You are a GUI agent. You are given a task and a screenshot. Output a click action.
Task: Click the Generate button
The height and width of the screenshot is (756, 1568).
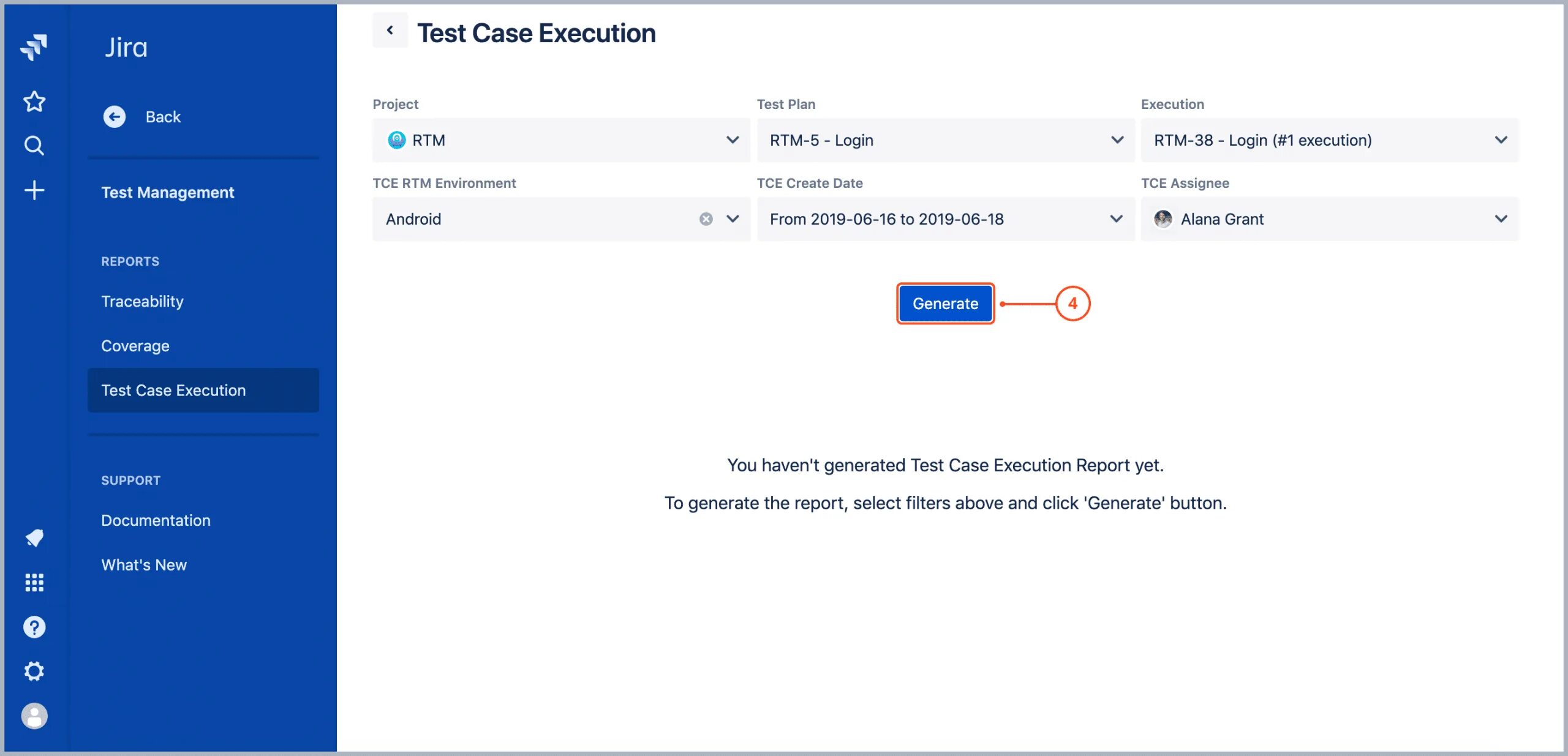click(945, 304)
